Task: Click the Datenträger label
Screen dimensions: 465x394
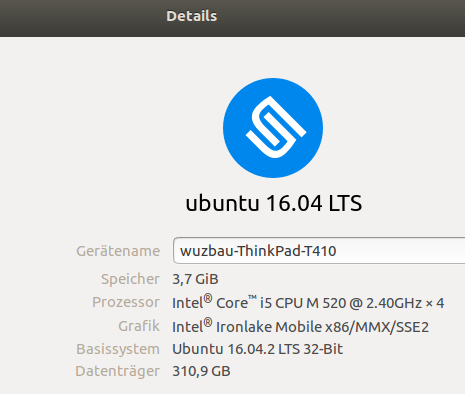Action: 118,371
